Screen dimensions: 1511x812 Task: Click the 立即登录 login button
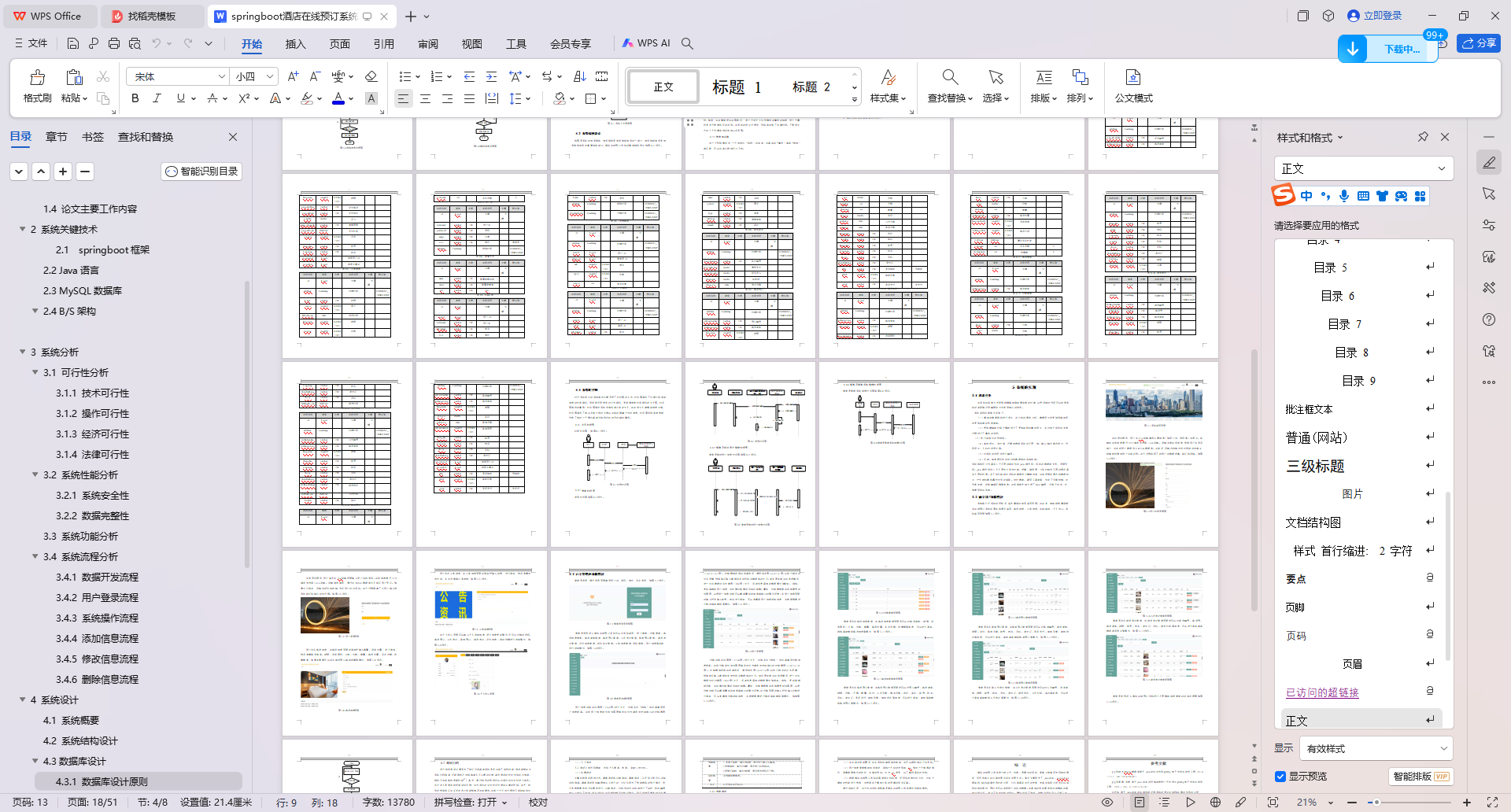pos(1375,16)
